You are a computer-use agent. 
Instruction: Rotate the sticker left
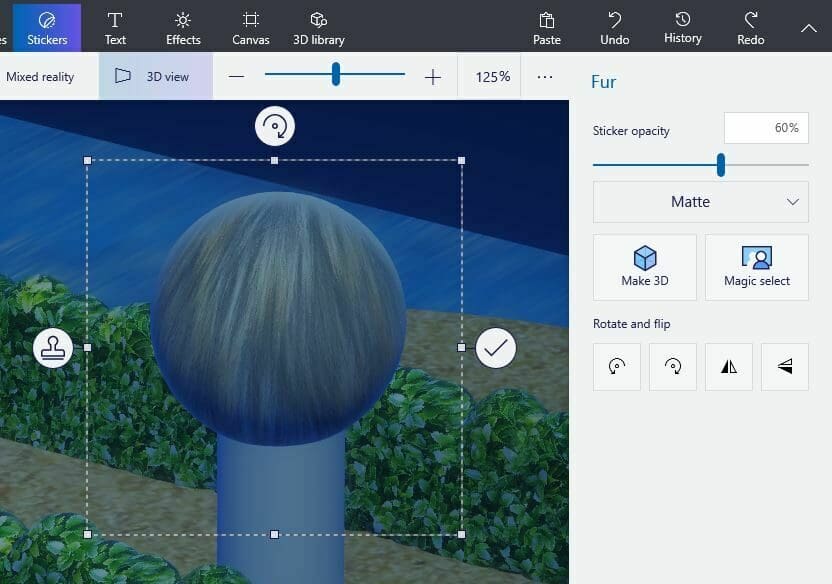[x=617, y=367]
